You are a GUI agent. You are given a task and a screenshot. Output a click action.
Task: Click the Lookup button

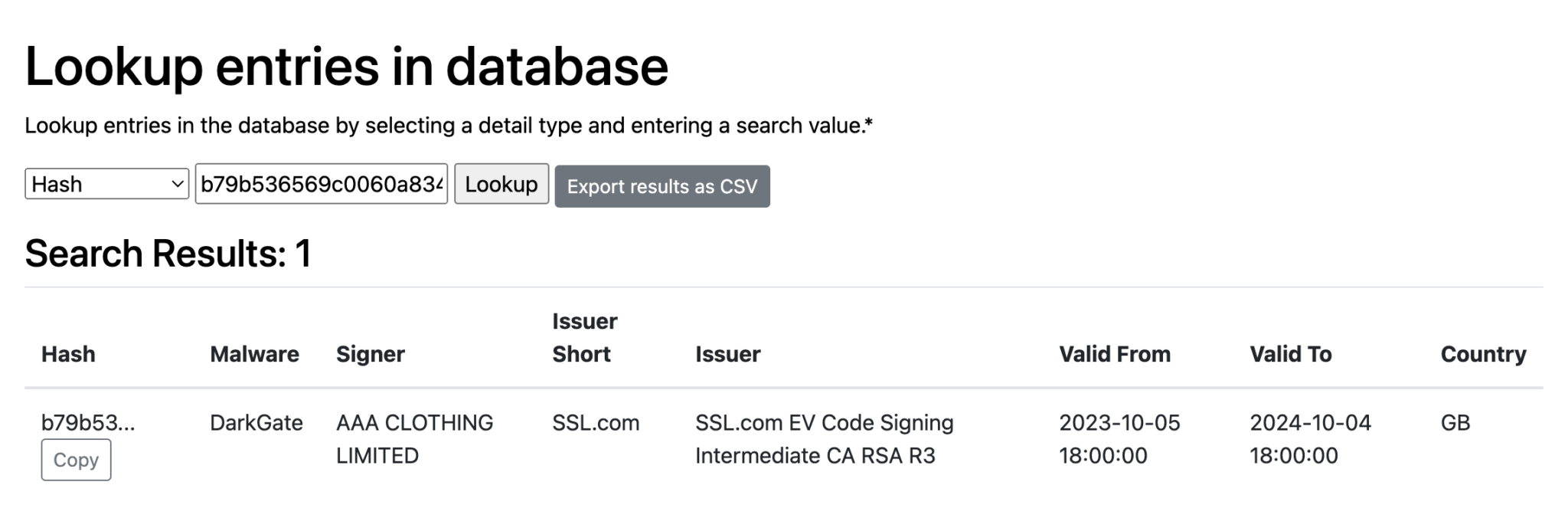click(x=501, y=184)
